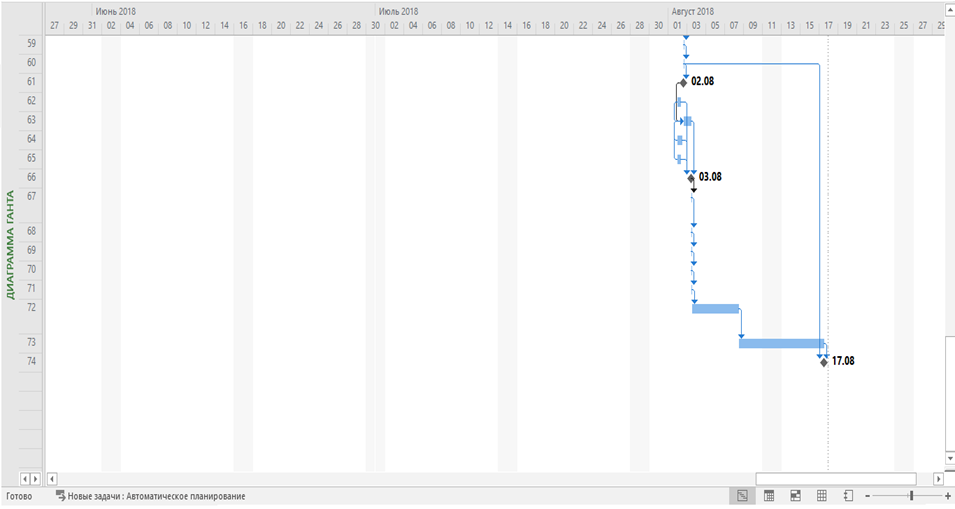The image size is (955, 509).
Task: Switch to Team Planner view icon
Action: 795,496
